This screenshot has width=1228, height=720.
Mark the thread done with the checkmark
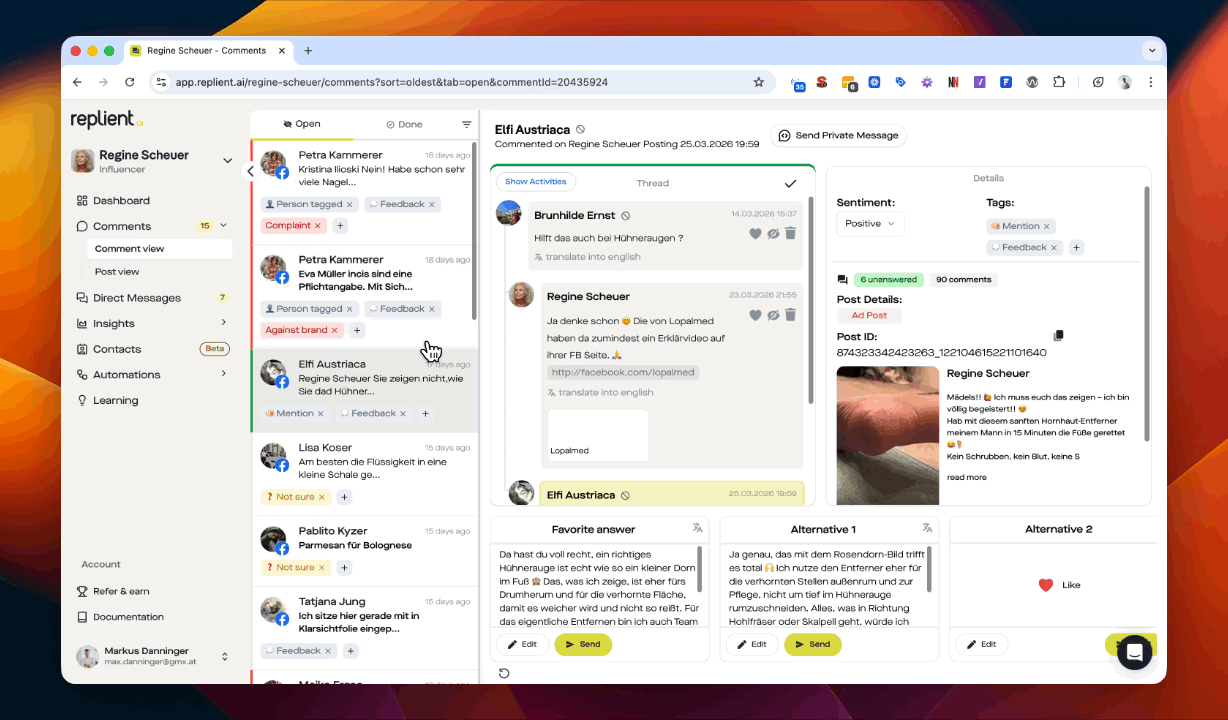point(790,183)
